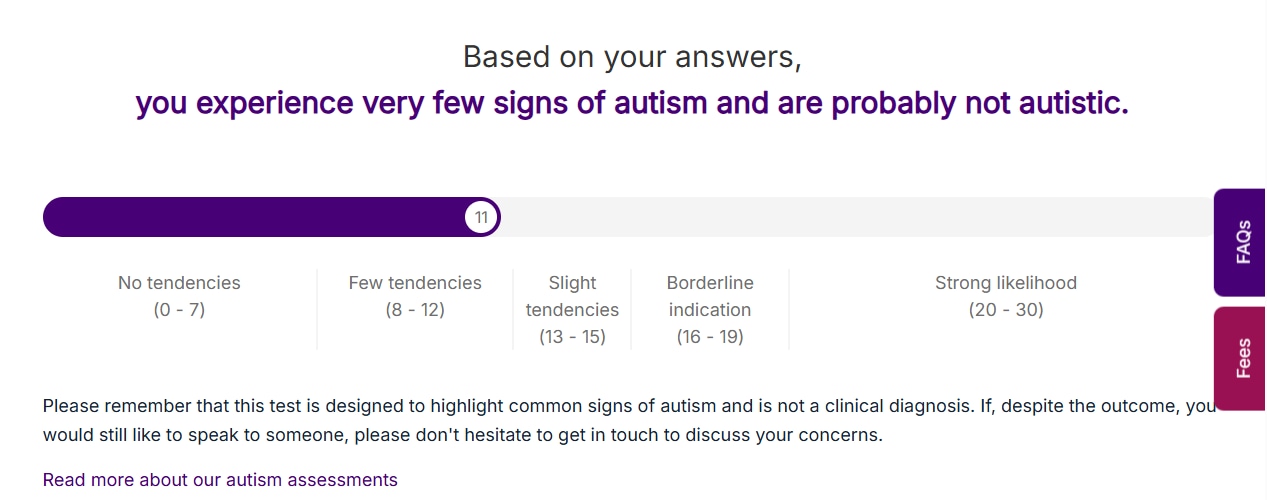The image size is (1267, 500).
Task: Select the 'Strong likelihood' category label
Action: [x=1006, y=283]
